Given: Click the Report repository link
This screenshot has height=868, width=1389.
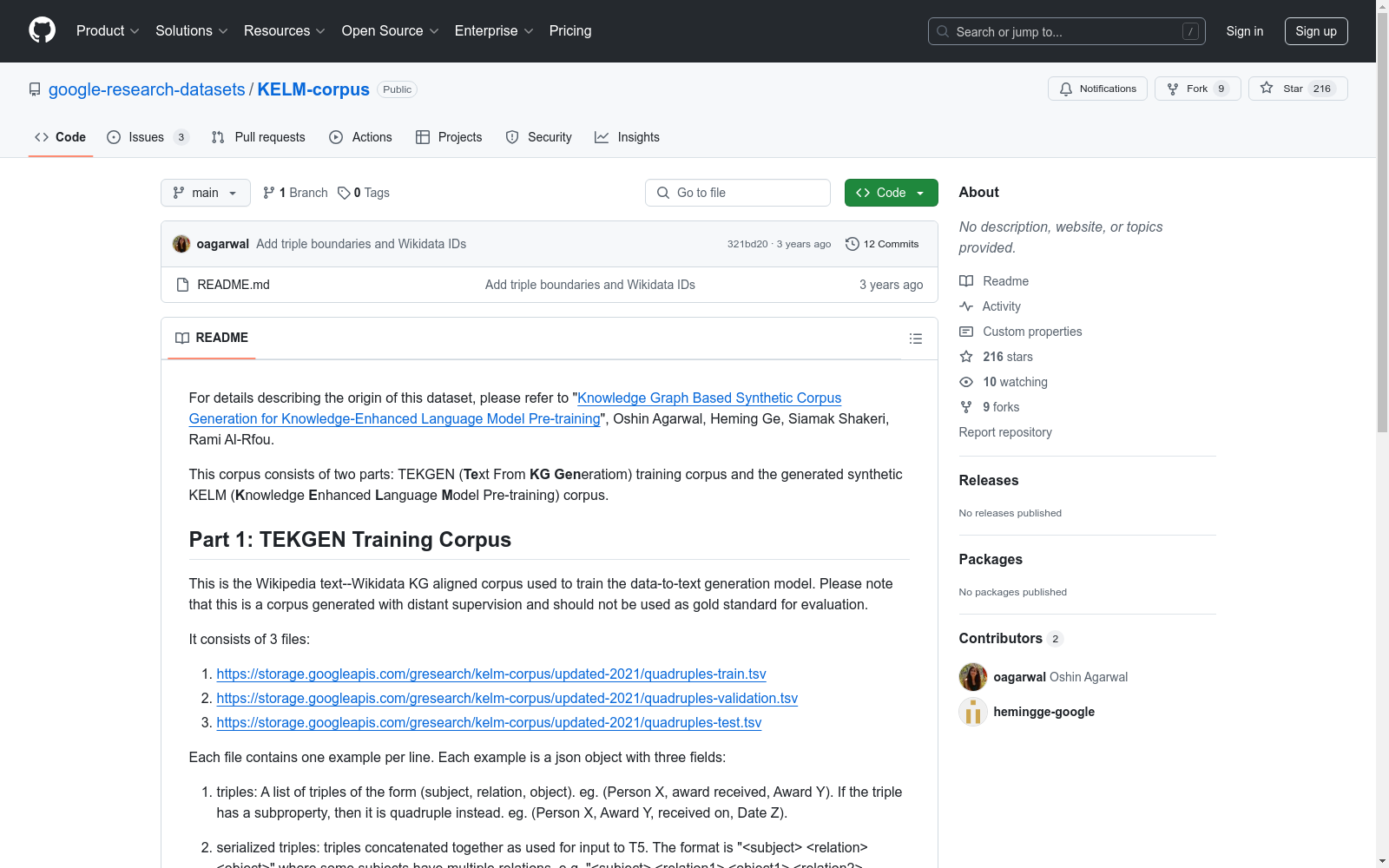Looking at the screenshot, I should click(x=1005, y=432).
